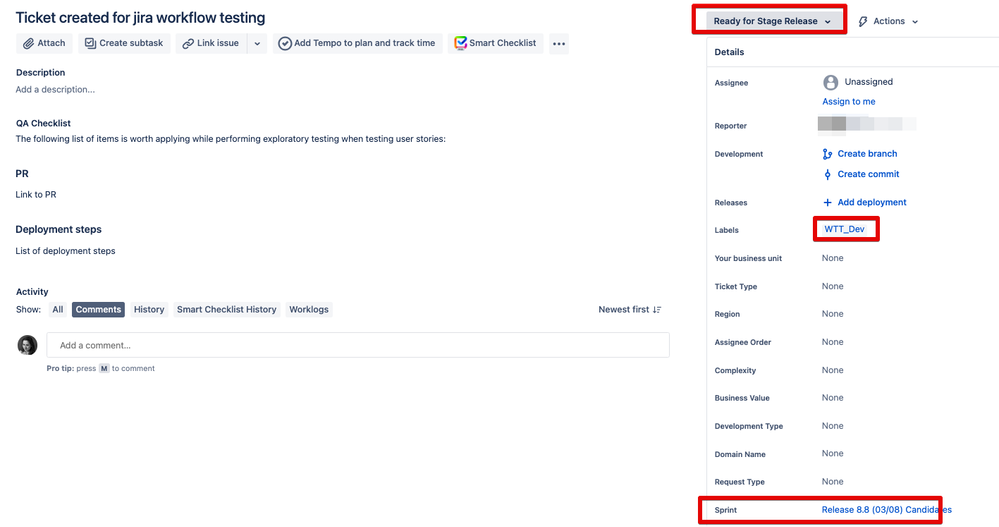Click the blurred Reporter name field
The height and width of the screenshot is (527, 999).
(867, 124)
